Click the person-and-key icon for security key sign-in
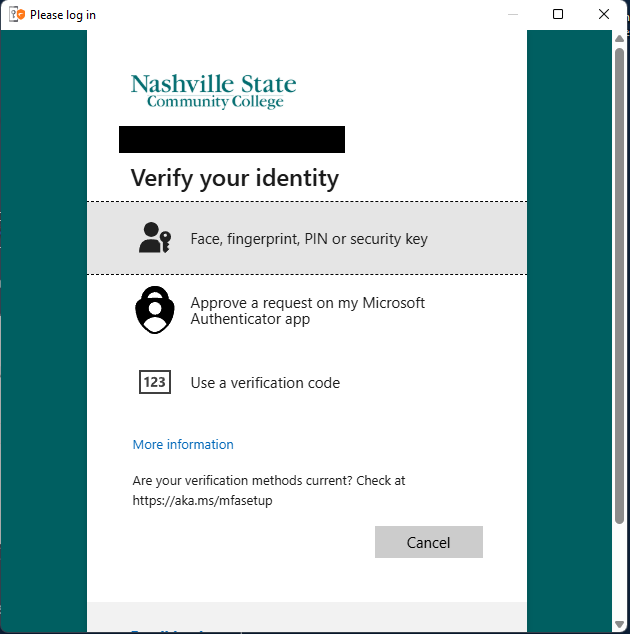Viewport: 630px width, 634px height. click(x=154, y=238)
